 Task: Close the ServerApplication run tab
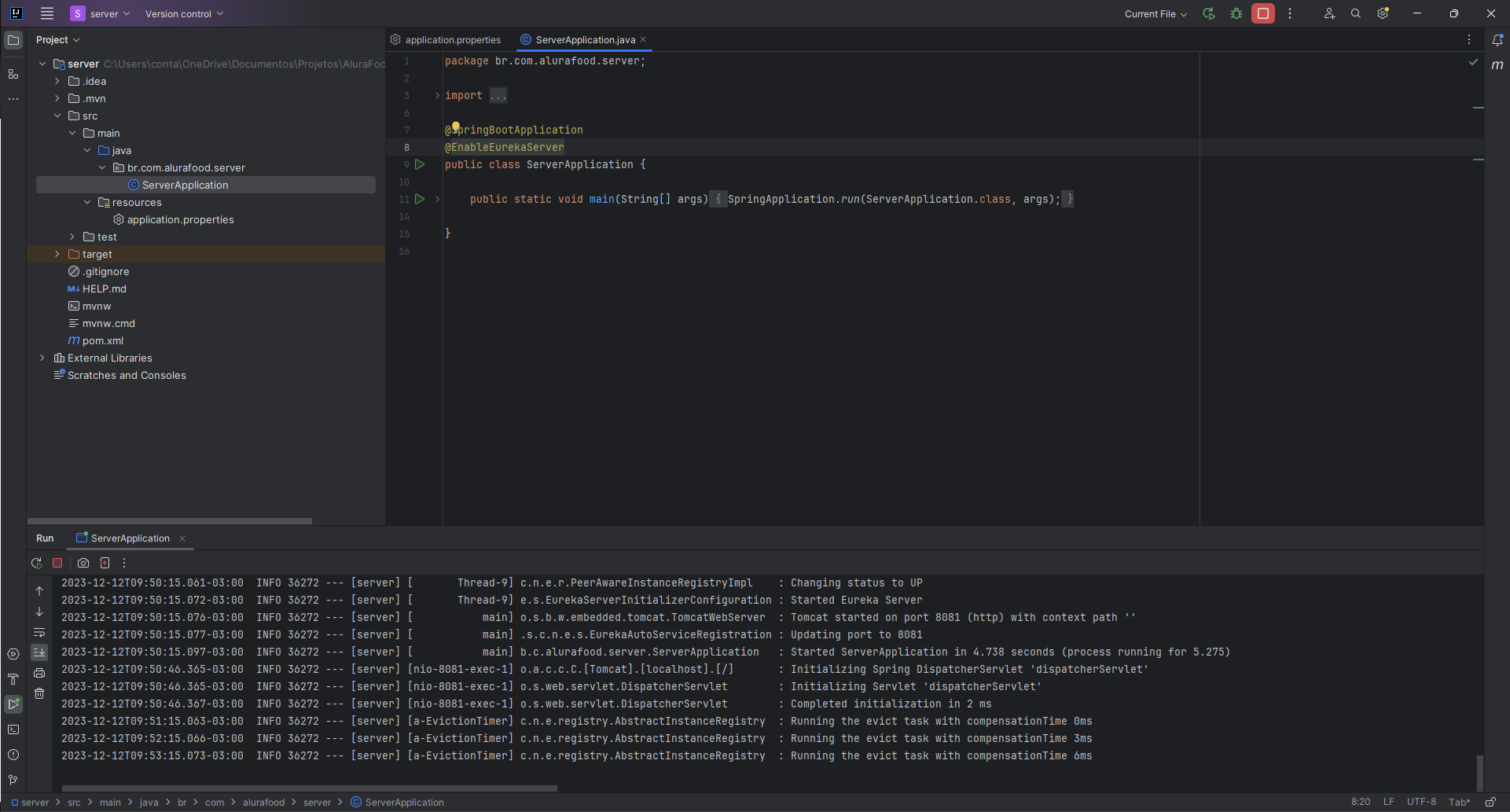[x=182, y=538]
